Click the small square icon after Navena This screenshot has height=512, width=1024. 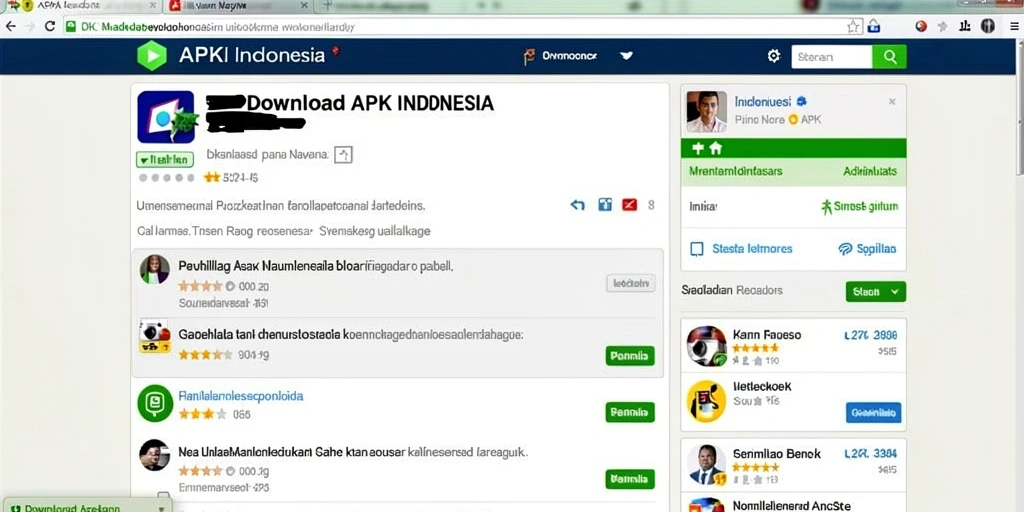pos(344,155)
